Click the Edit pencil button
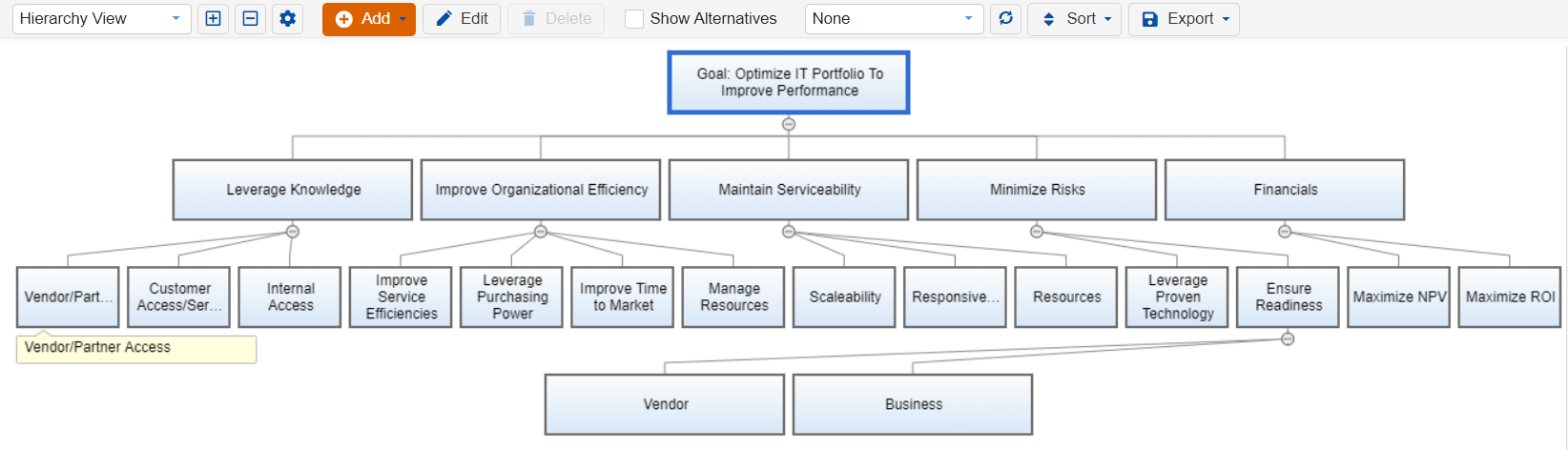Image resolution: width=1568 pixels, height=450 pixels. pyautogui.click(x=462, y=19)
